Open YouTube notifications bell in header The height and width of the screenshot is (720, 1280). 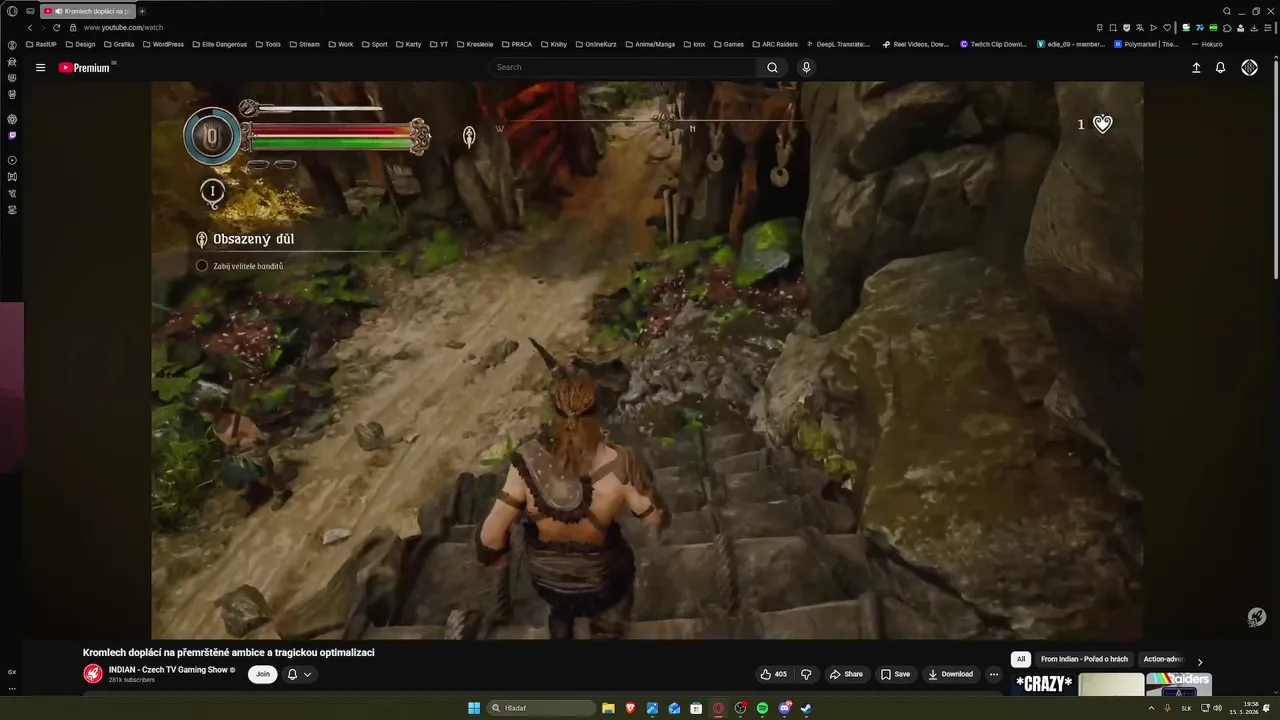[1220, 67]
